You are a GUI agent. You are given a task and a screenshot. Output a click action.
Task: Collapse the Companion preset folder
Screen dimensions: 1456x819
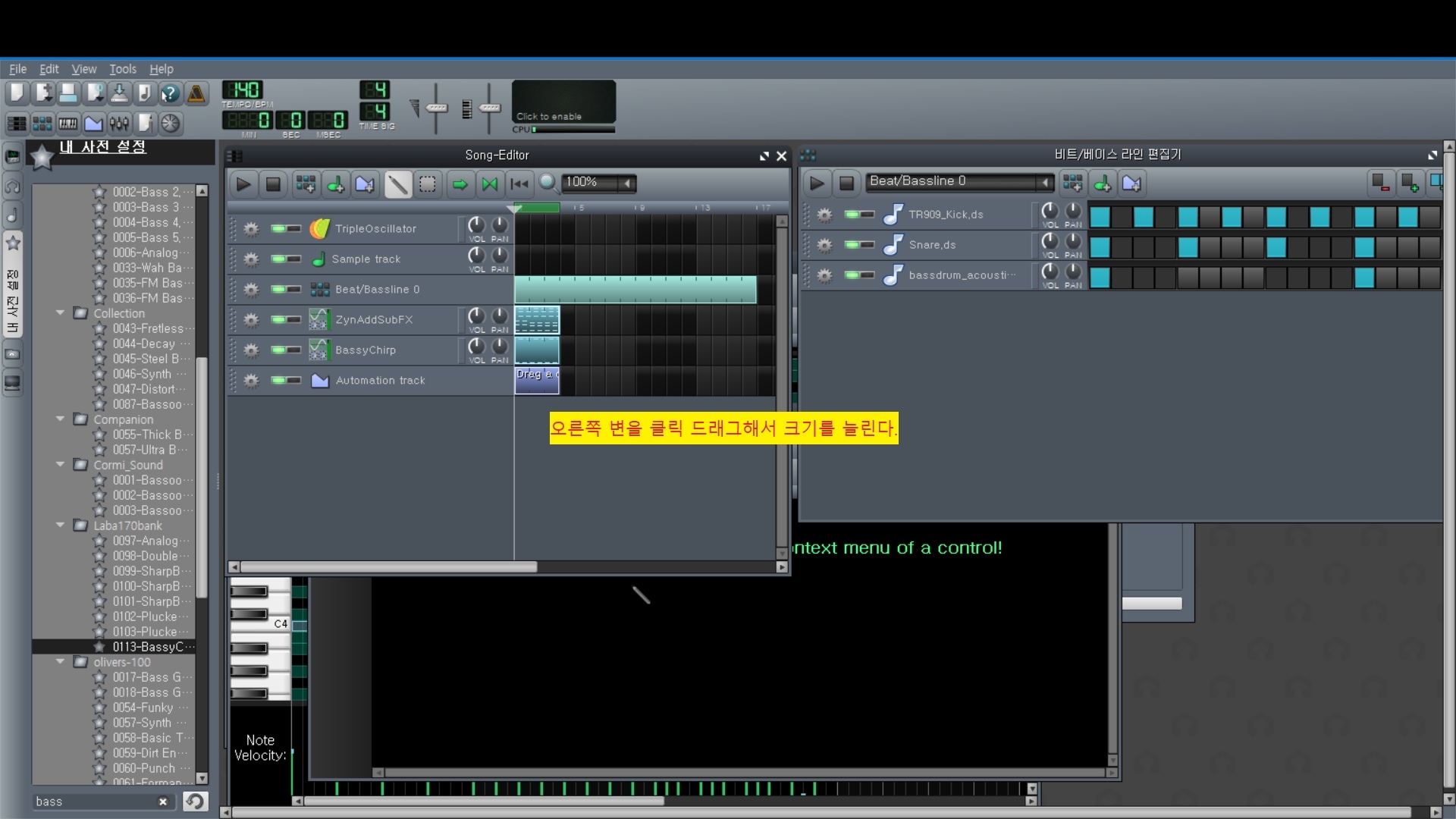(x=60, y=419)
